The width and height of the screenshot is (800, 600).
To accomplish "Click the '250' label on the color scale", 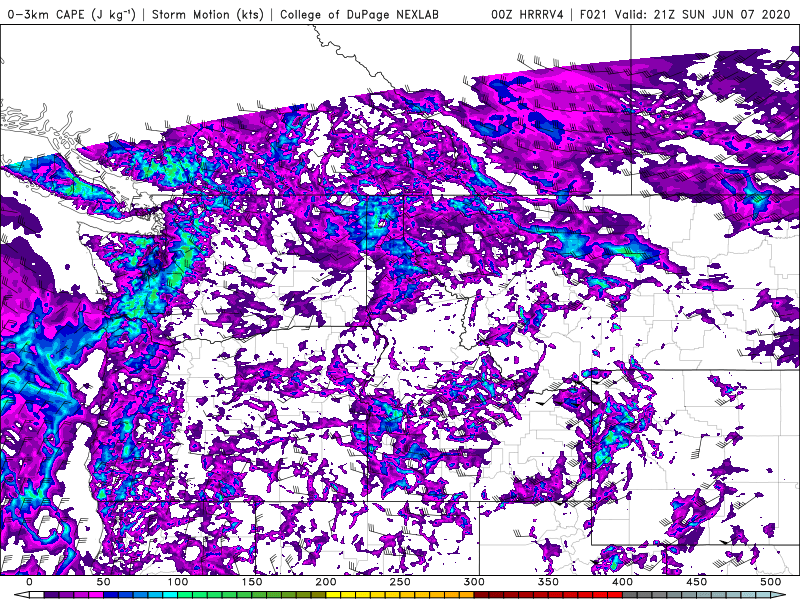I will point(400,582).
